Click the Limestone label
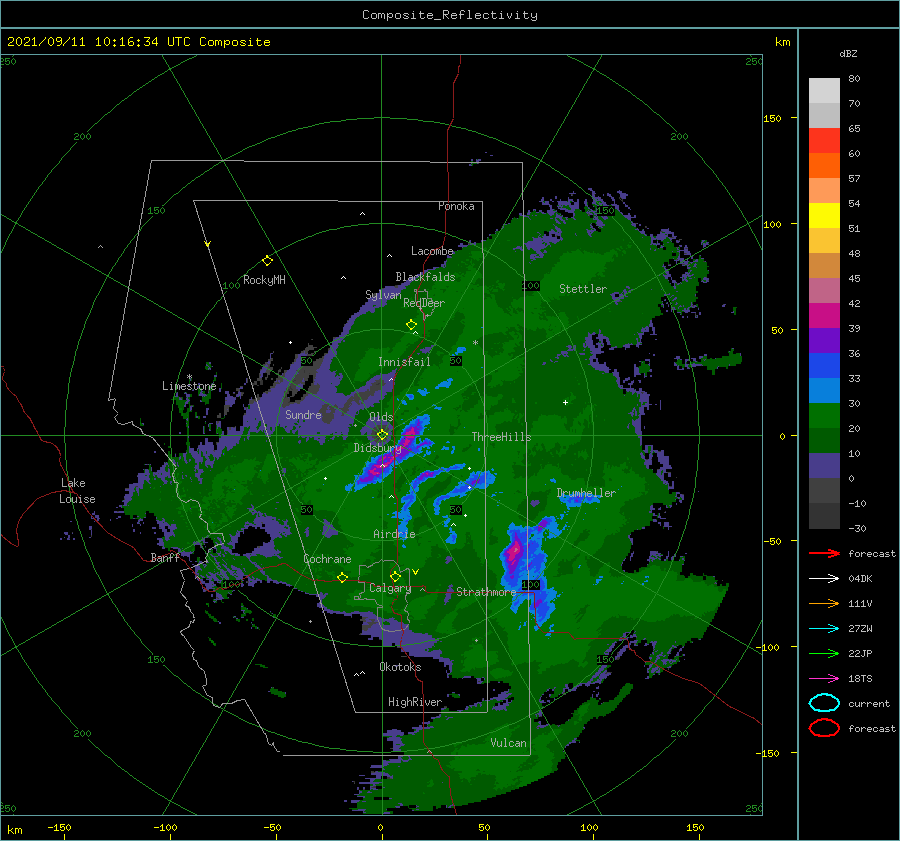Screen dimensions: 900x841 tap(189, 386)
